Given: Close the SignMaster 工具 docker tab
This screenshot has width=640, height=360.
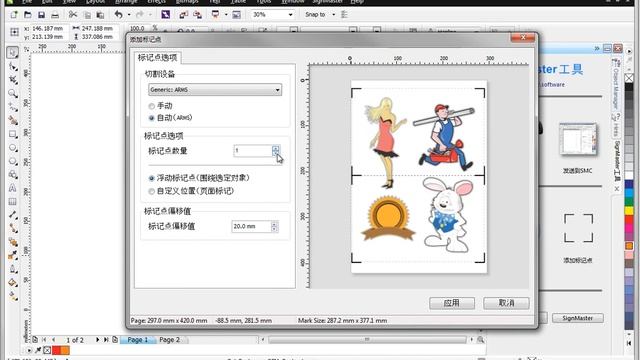Looking at the screenshot, I should coord(617,189).
